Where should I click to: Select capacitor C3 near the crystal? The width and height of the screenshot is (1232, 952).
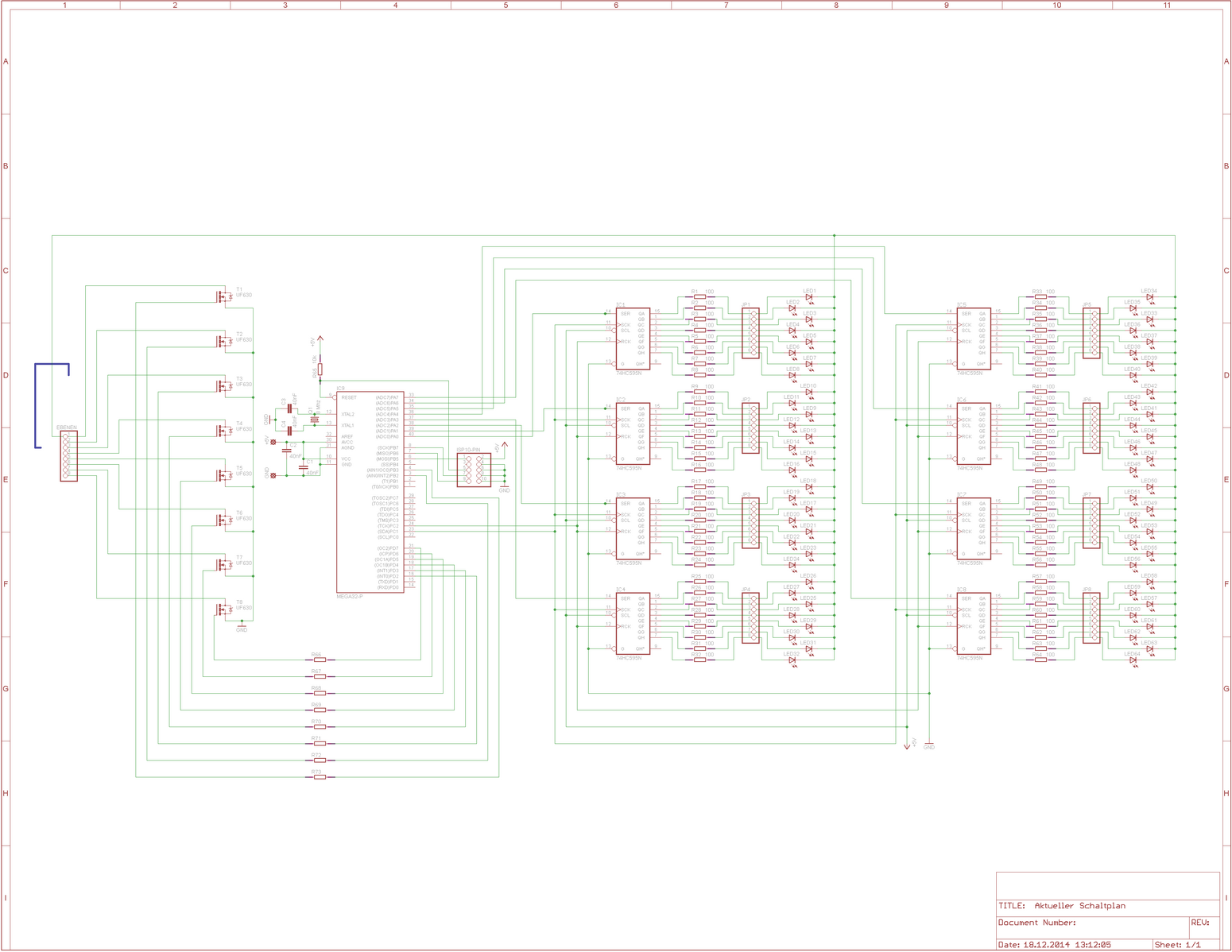(289, 408)
